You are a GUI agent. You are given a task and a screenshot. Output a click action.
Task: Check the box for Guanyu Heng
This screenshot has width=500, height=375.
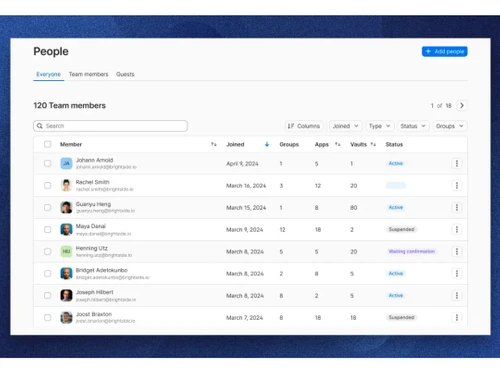pos(48,207)
